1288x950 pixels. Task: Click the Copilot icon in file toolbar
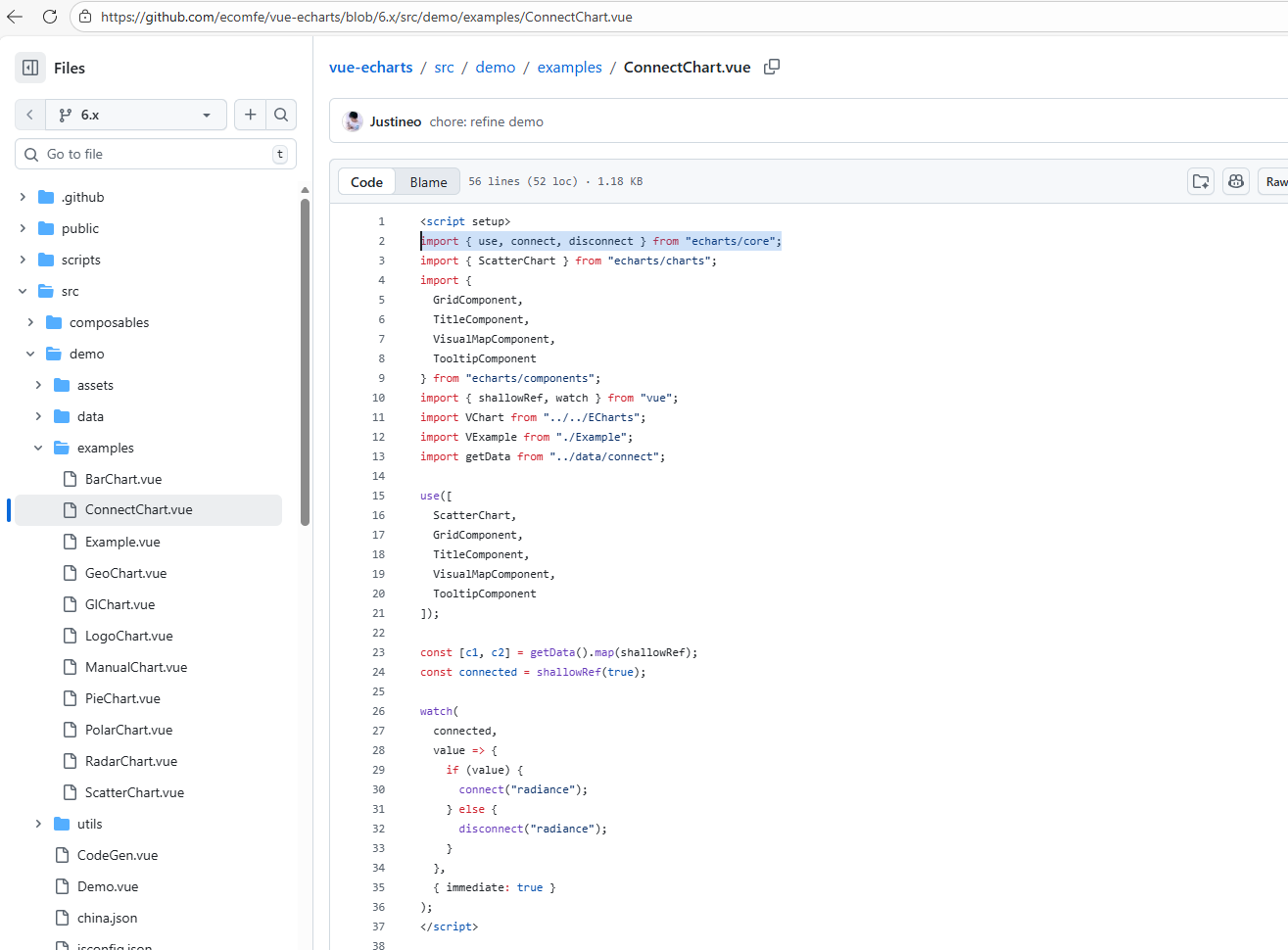tap(1236, 181)
